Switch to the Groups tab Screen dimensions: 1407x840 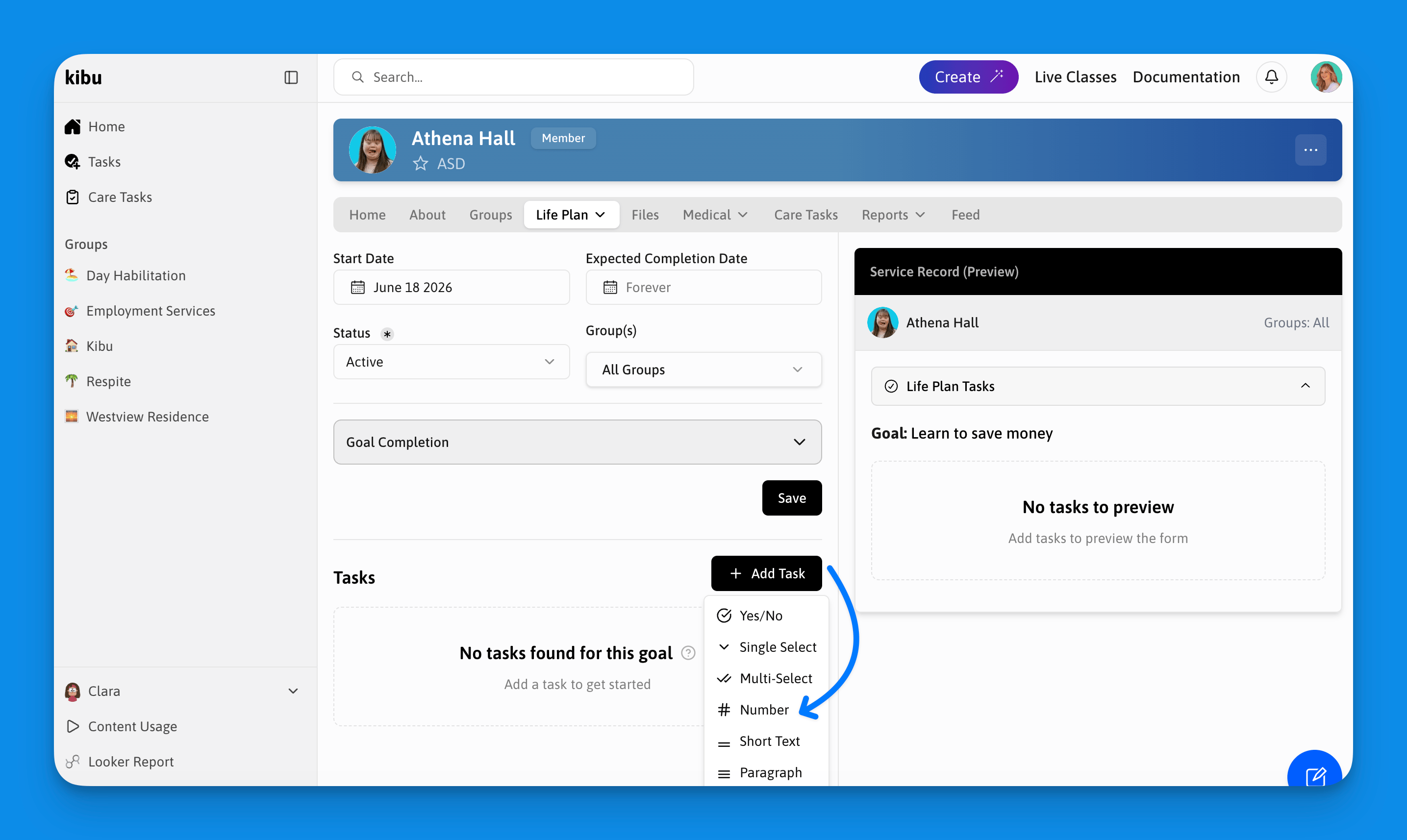click(490, 215)
